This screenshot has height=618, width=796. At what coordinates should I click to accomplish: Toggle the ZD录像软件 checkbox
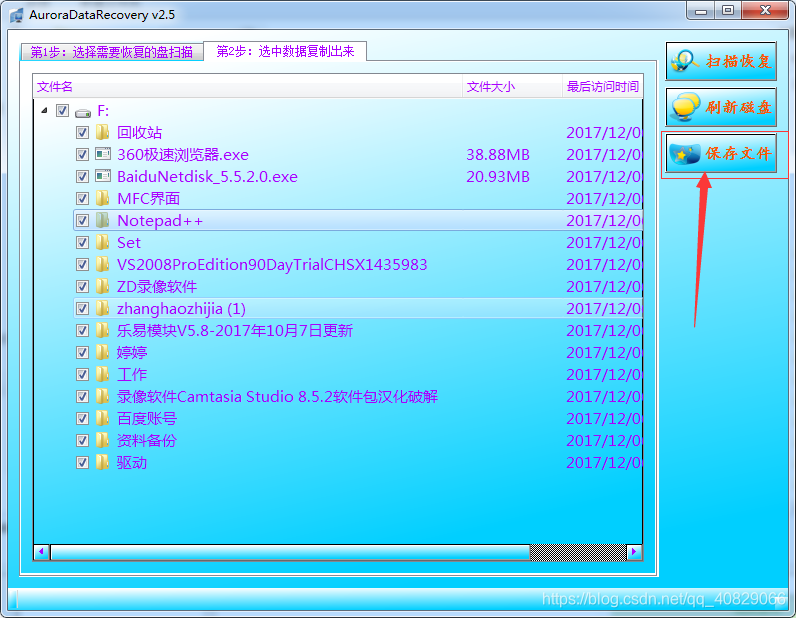coord(82,286)
